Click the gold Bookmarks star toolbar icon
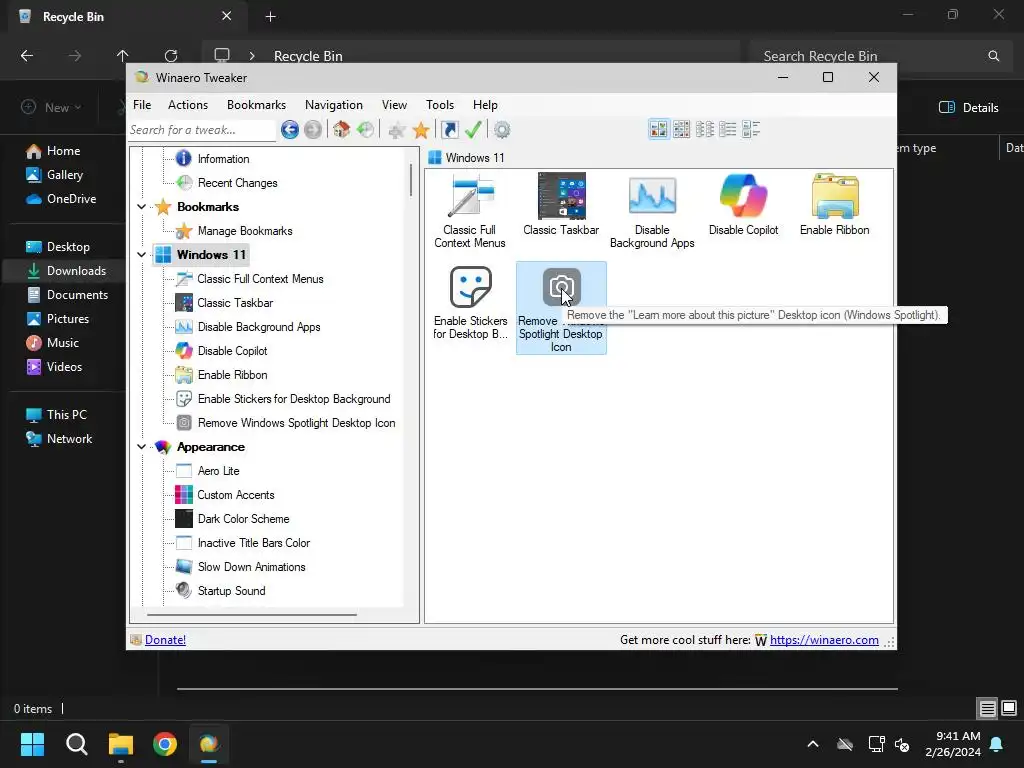This screenshot has width=1024, height=768. (x=421, y=130)
